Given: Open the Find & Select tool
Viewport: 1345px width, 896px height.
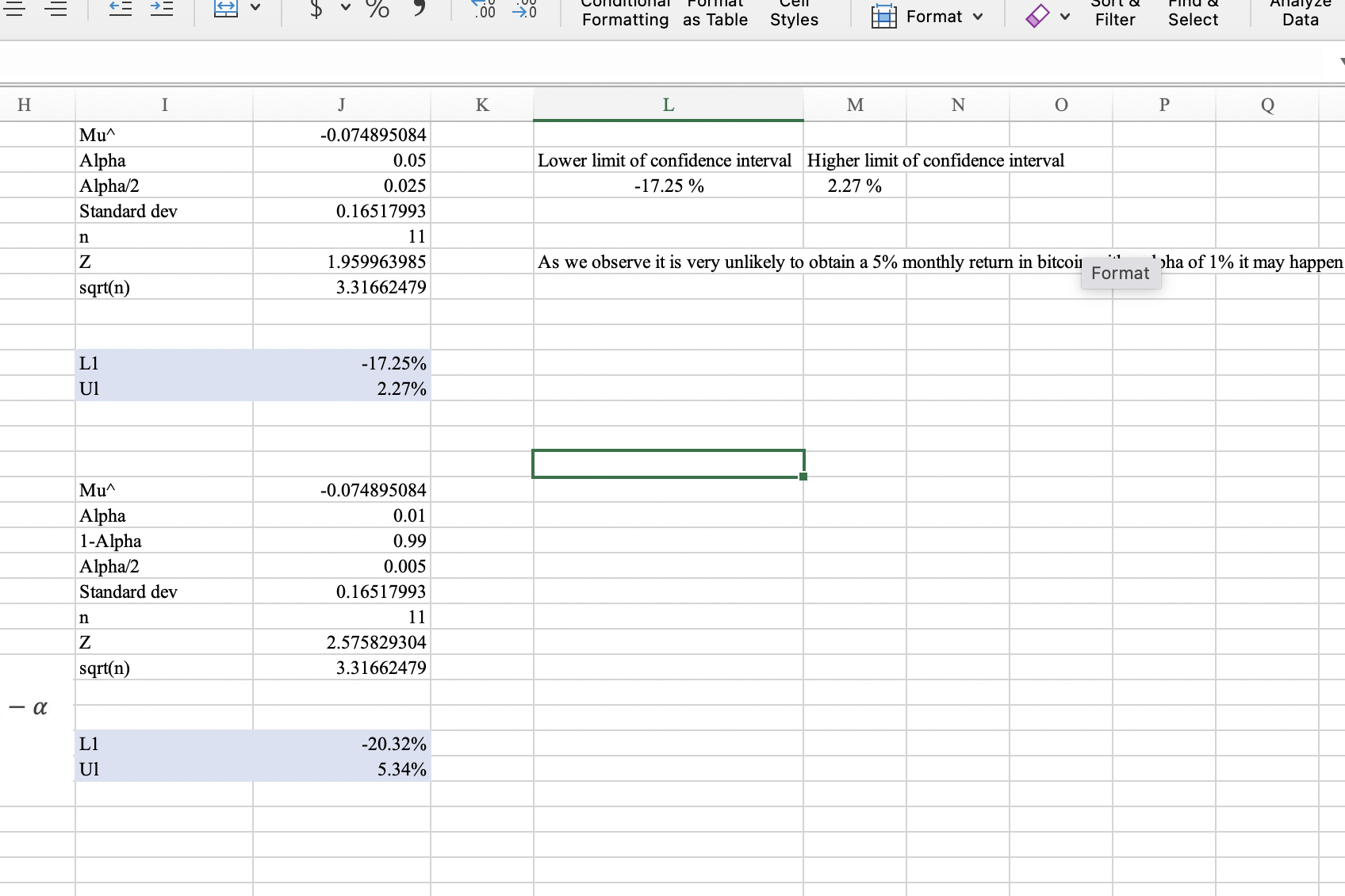Looking at the screenshot, I should coord(1192,14).
